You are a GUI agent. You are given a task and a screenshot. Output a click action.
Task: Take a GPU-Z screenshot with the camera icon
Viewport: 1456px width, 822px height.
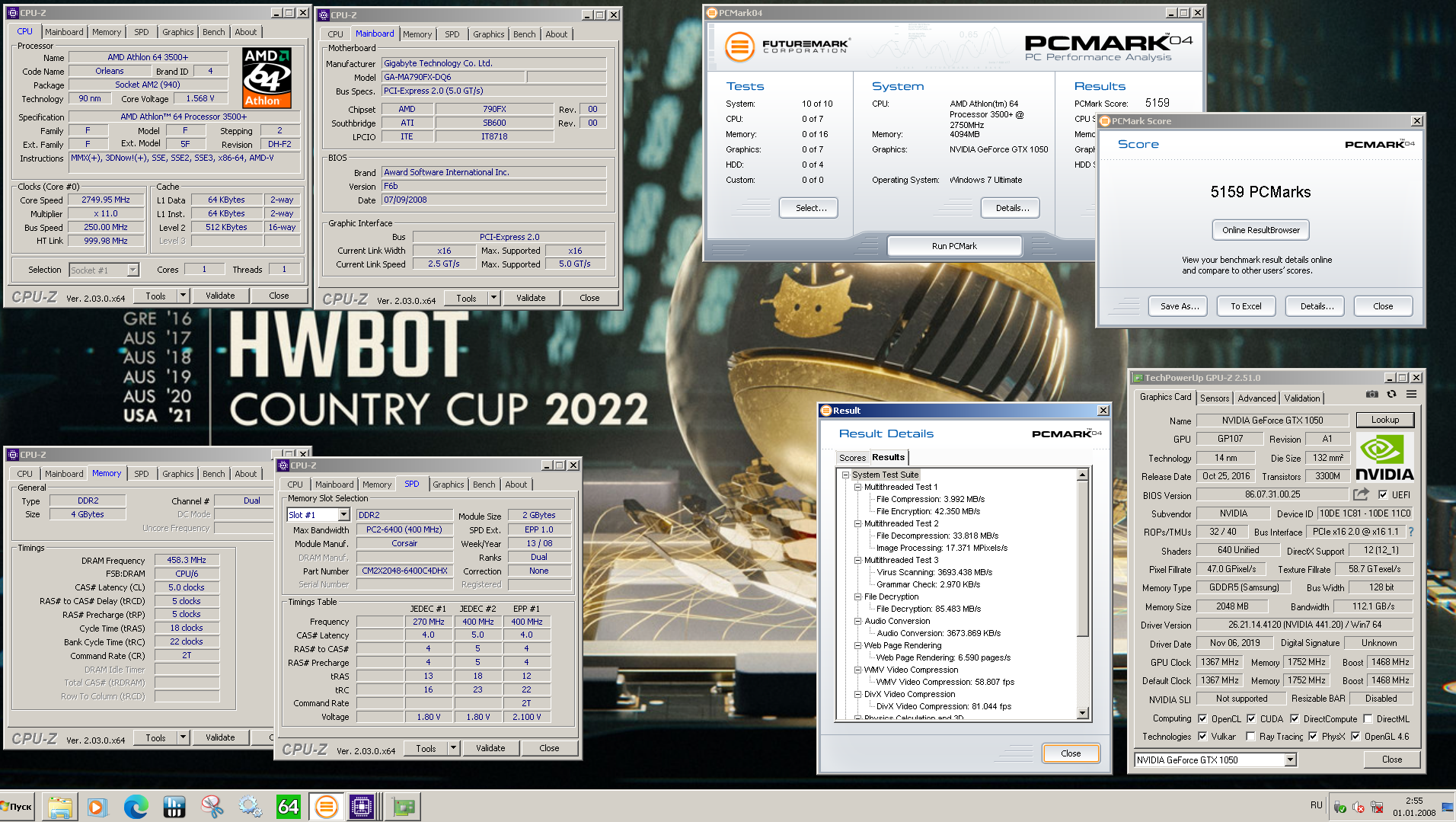[1371, 395]
